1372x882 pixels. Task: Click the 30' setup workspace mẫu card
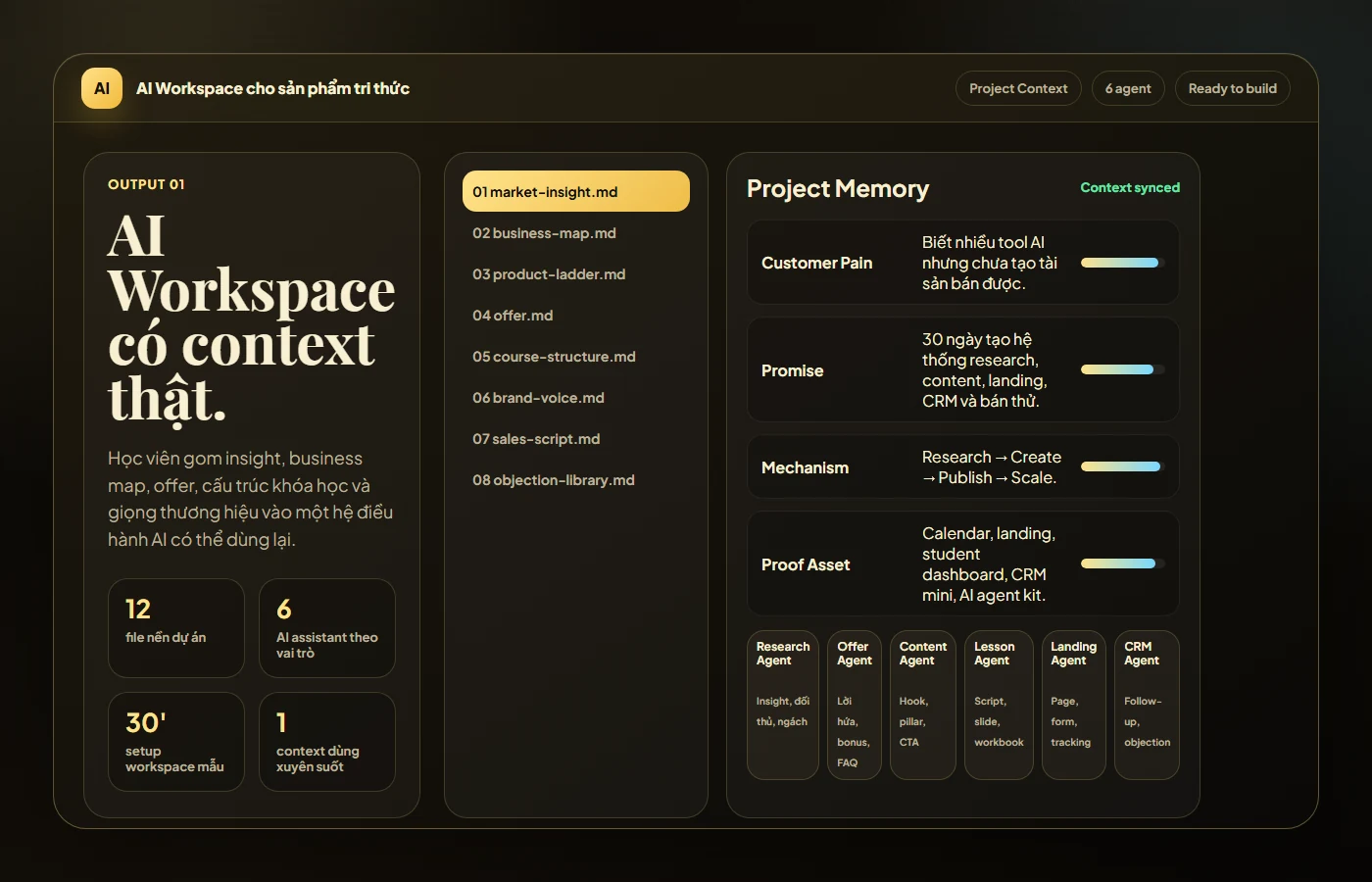tap(176, 742)
